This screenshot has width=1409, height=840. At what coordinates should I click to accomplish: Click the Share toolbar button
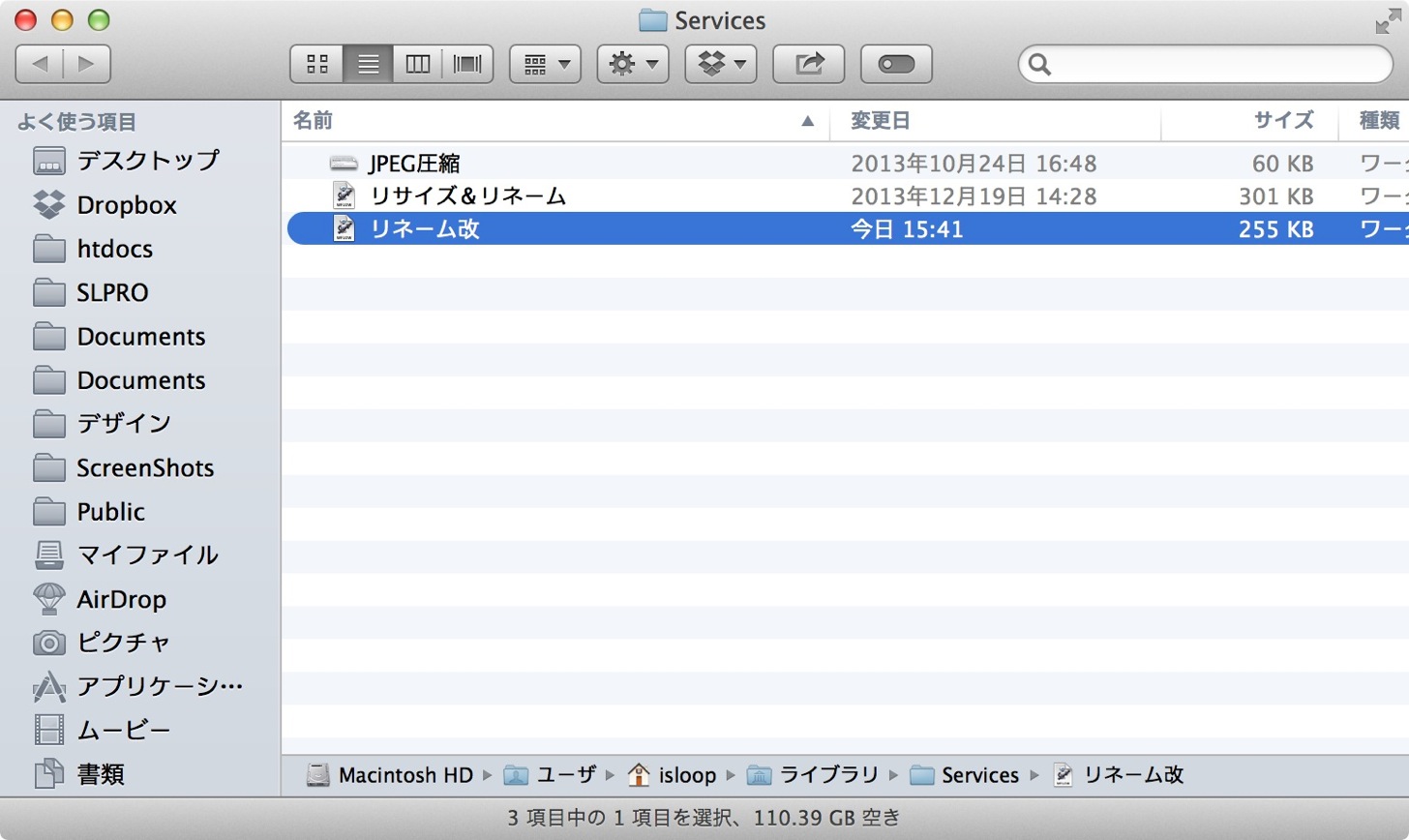click(x=809, y=64)
